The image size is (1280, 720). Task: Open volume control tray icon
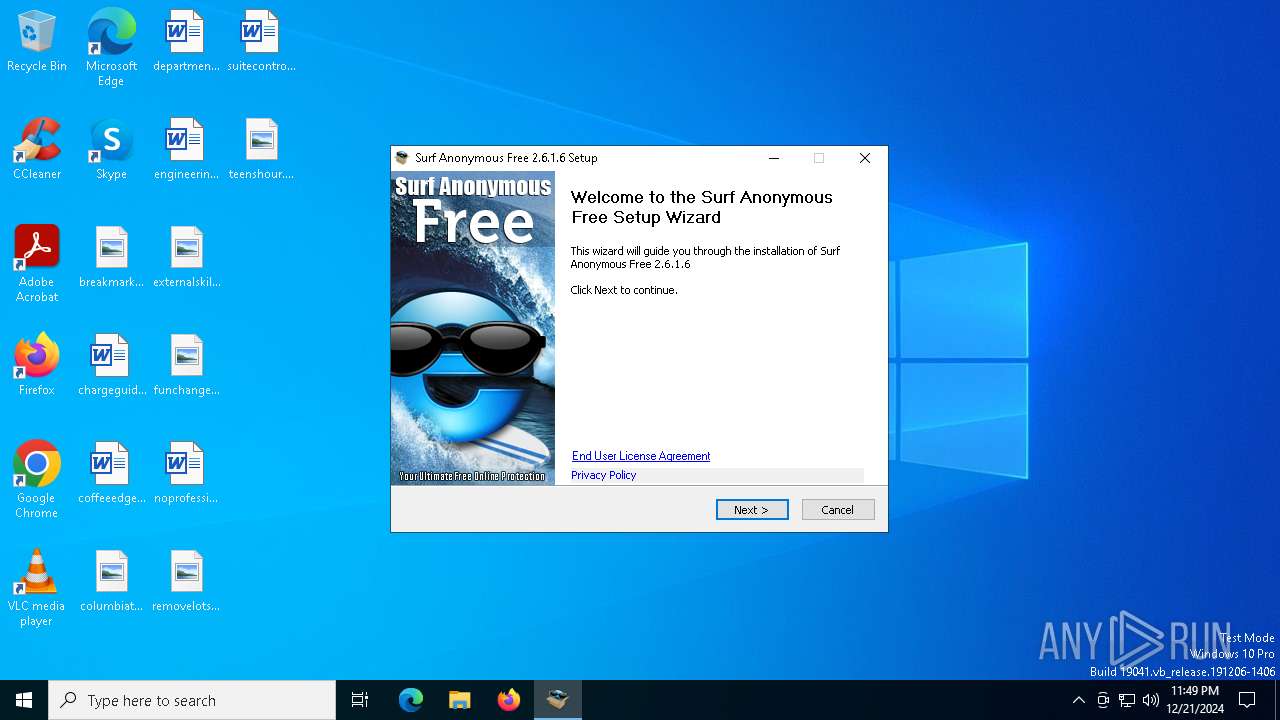point(1151,700)
